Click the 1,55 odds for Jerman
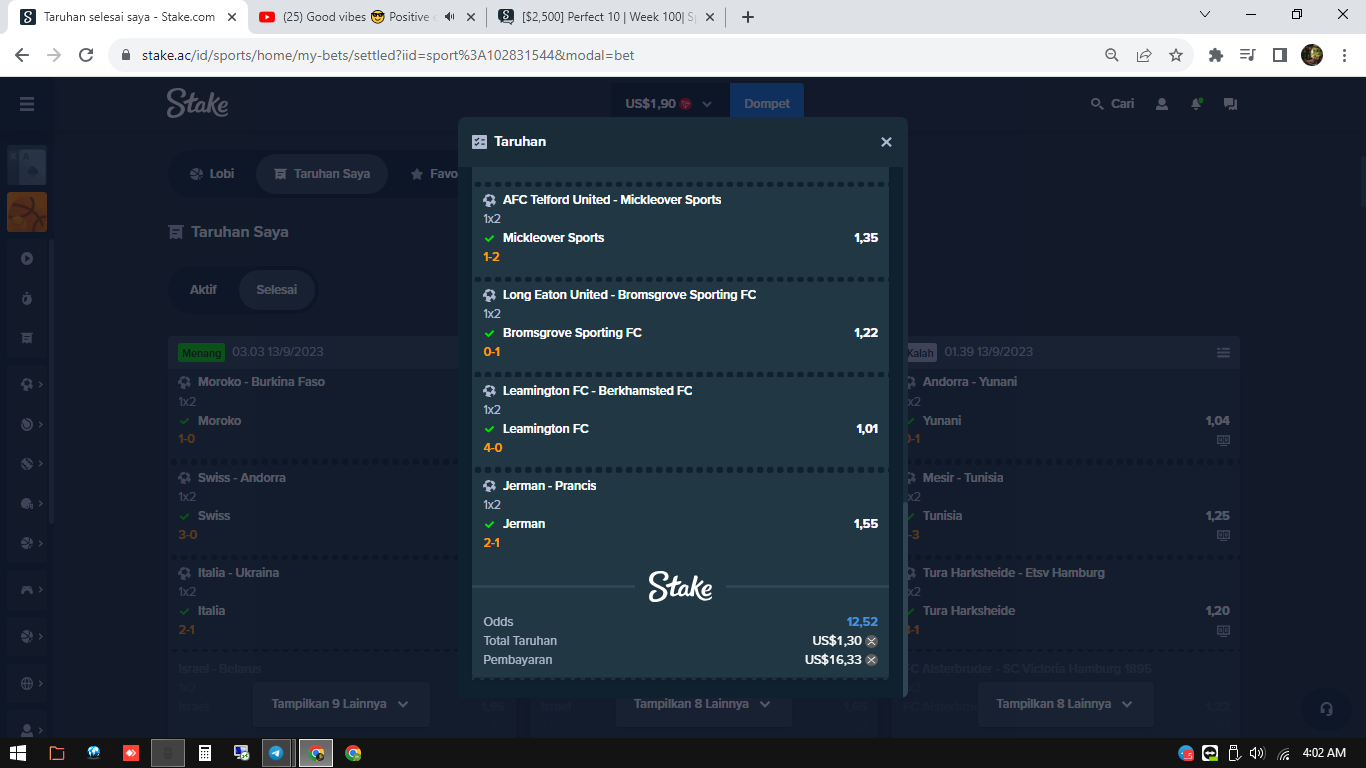This screenshot has height=768, width=1366. point(866,524)
